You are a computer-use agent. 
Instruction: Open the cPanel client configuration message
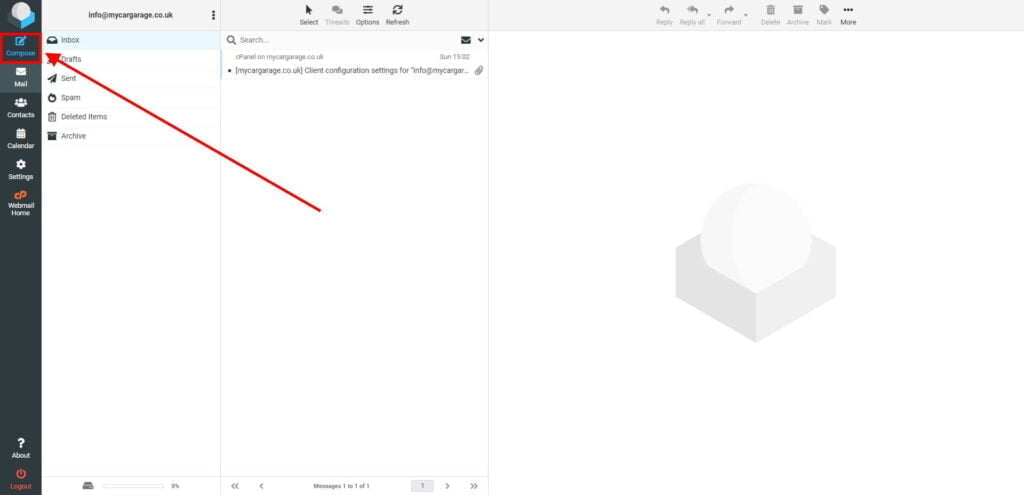tap(355, 64)
